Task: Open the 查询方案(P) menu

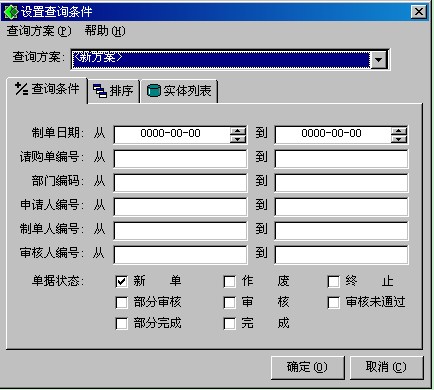Action: pos(39,31)
